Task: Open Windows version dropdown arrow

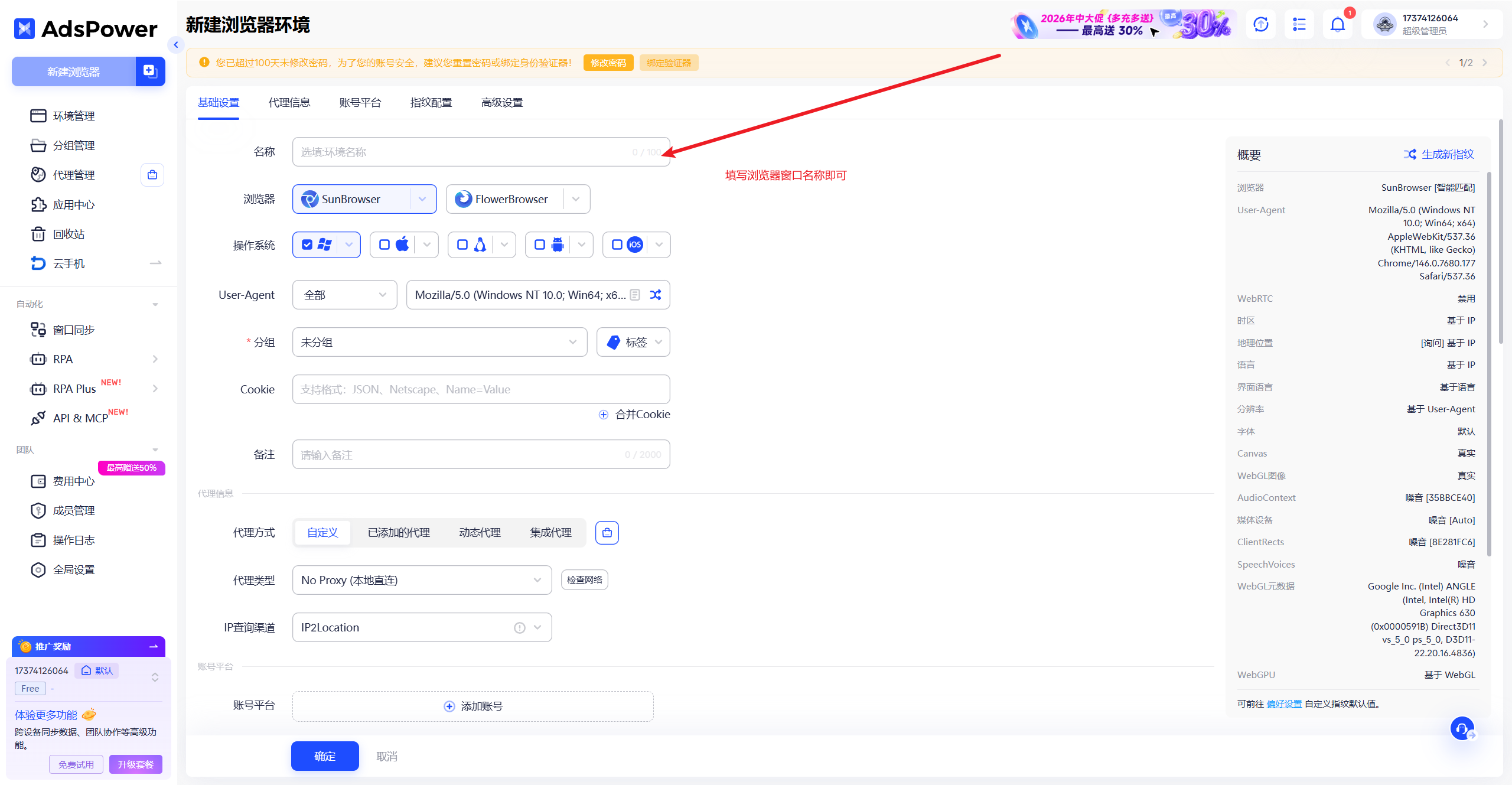Action: coord(349,245)
